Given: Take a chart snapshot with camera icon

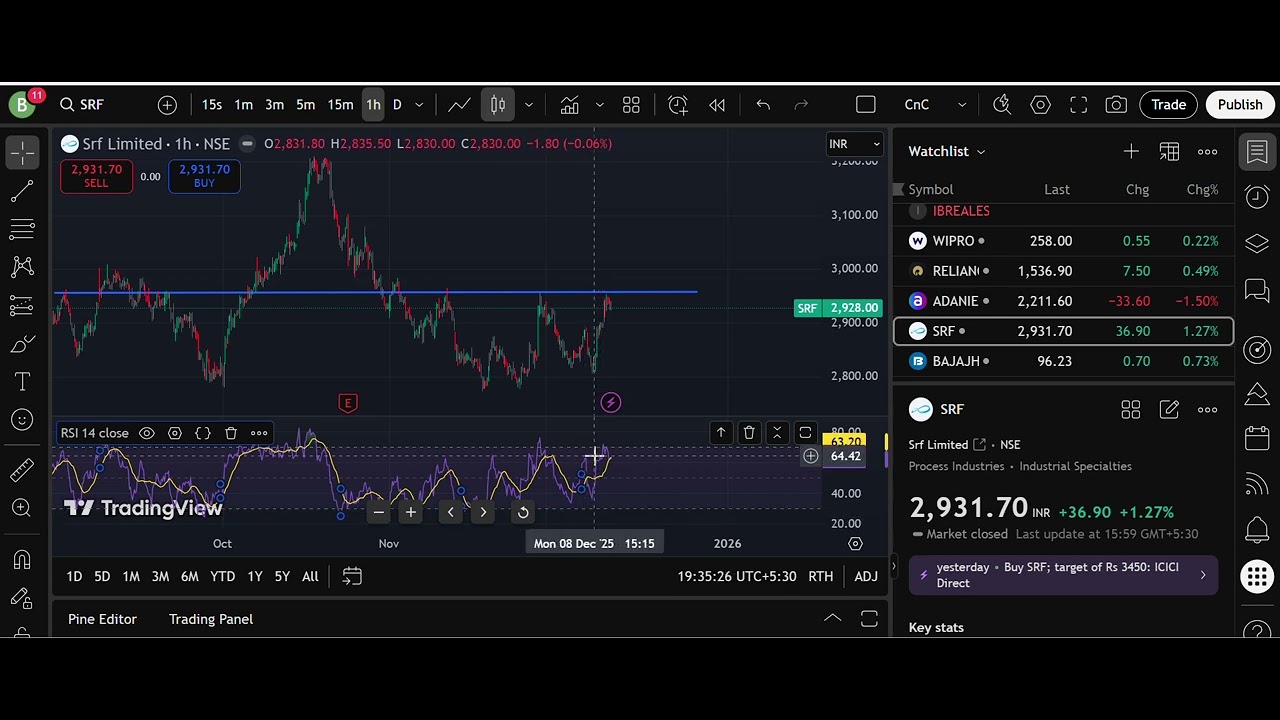Looking at the screenshot, I should pos(1116,104).
